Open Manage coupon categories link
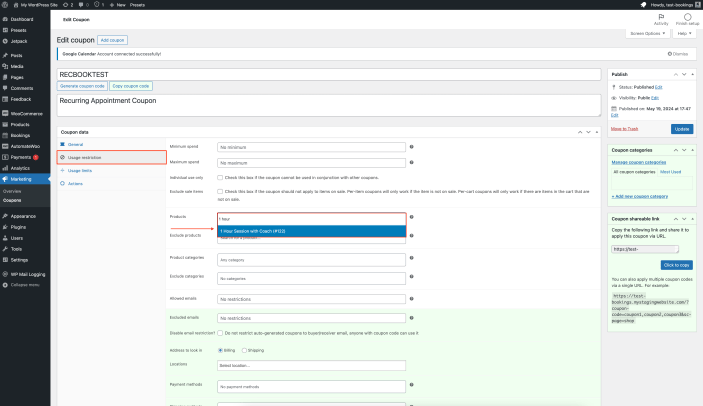The width and height of the screenshot is (703, 406). click(x=638, y=162)
